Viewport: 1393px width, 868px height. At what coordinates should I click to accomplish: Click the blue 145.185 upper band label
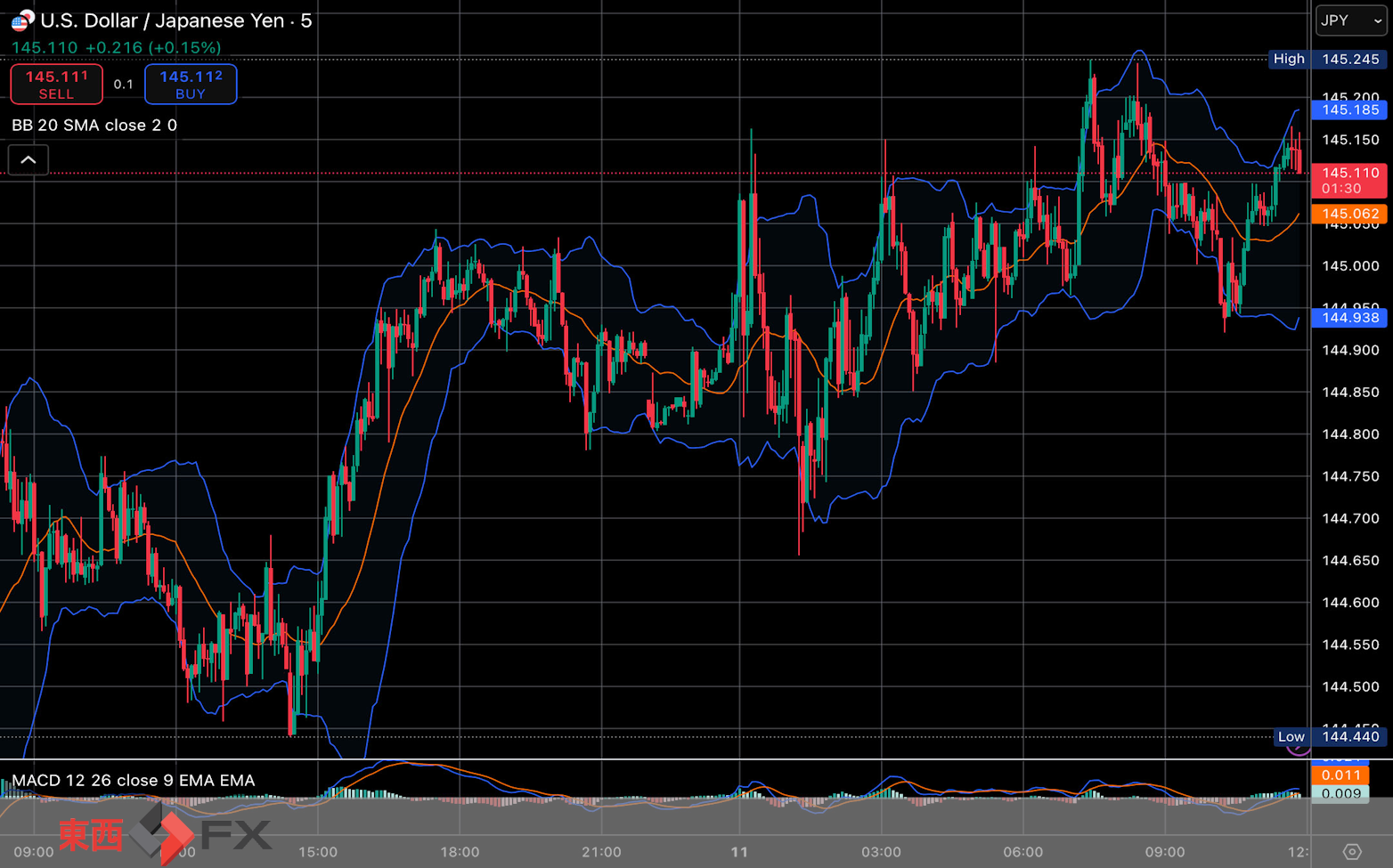coord(1349,110)
